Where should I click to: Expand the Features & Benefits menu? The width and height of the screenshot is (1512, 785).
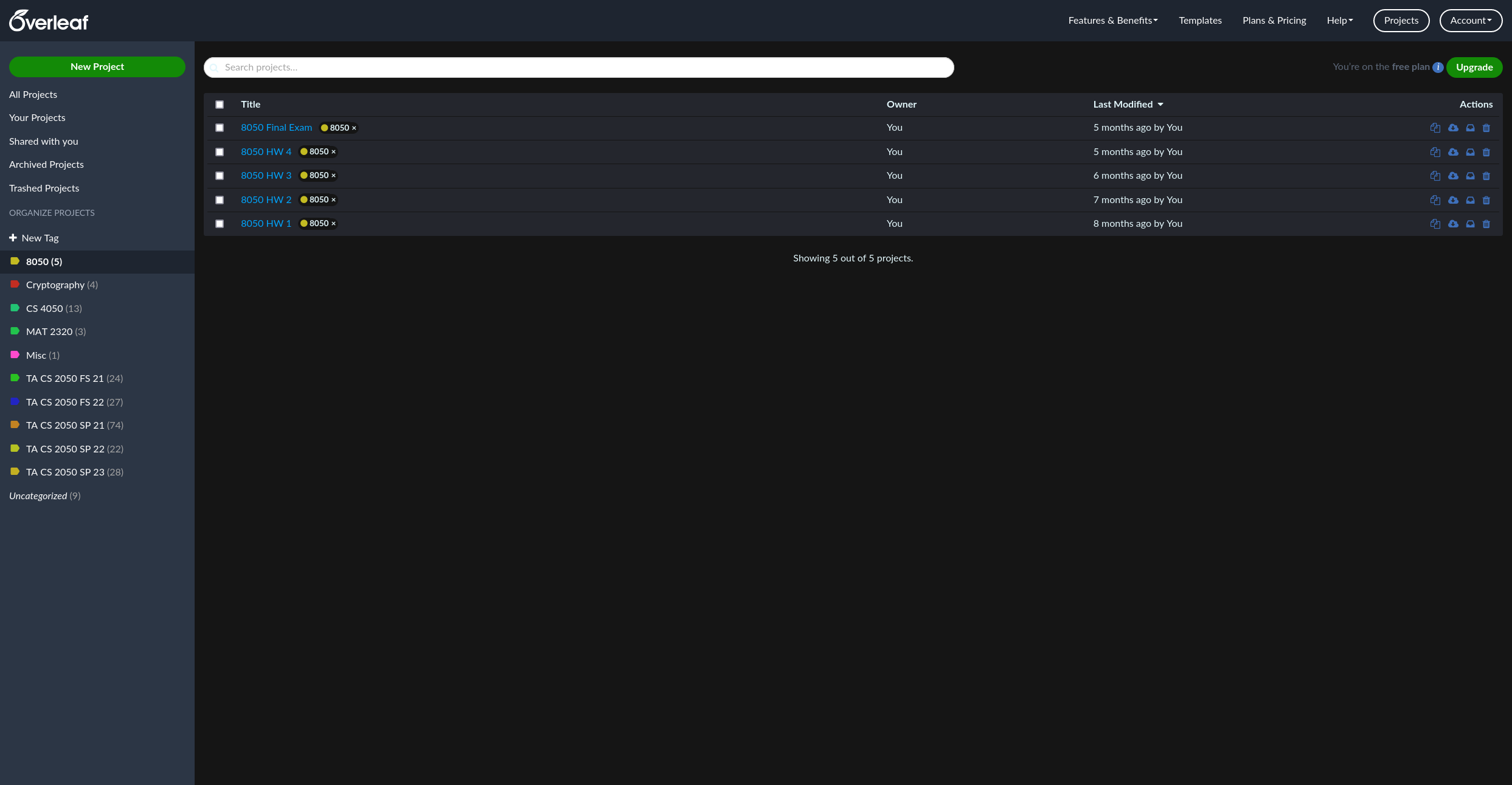(x=1112, y=21)
